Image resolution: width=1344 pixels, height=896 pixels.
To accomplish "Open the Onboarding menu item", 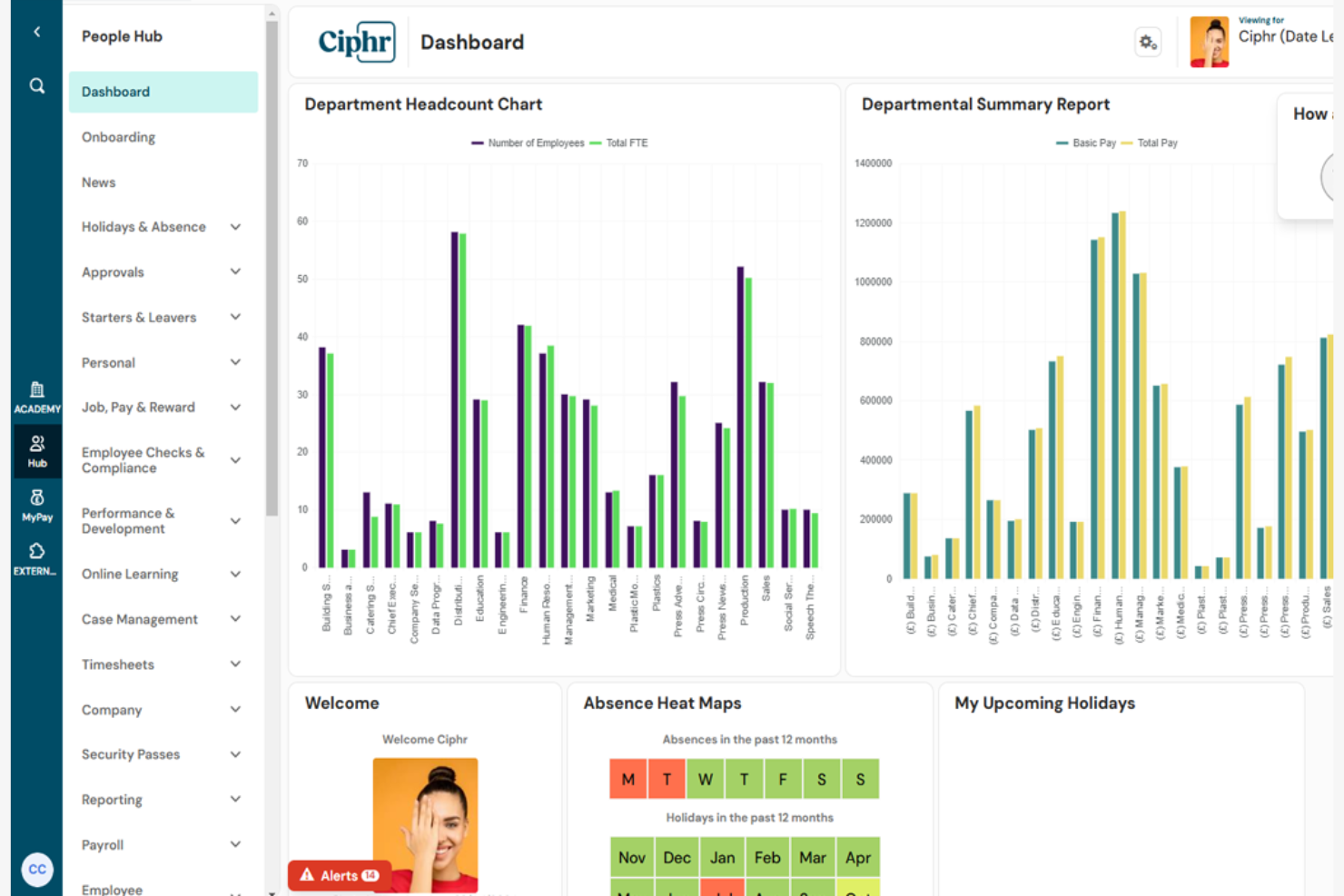I will tap(118, 137).
